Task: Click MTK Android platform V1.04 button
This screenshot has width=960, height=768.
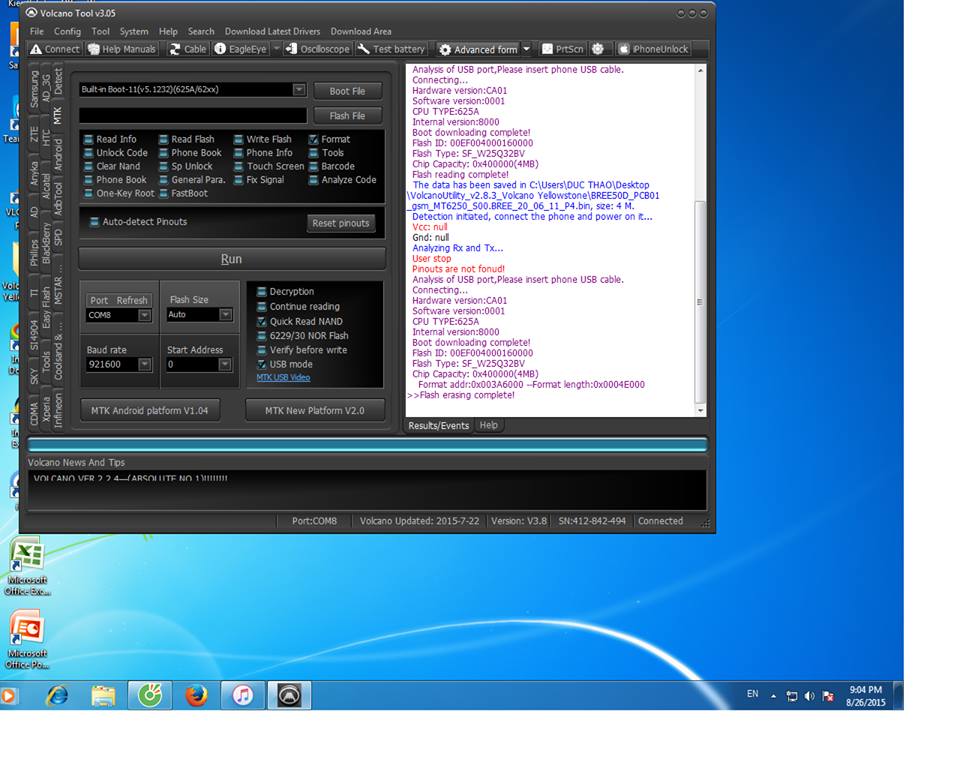Action: [x=149, y=410]
